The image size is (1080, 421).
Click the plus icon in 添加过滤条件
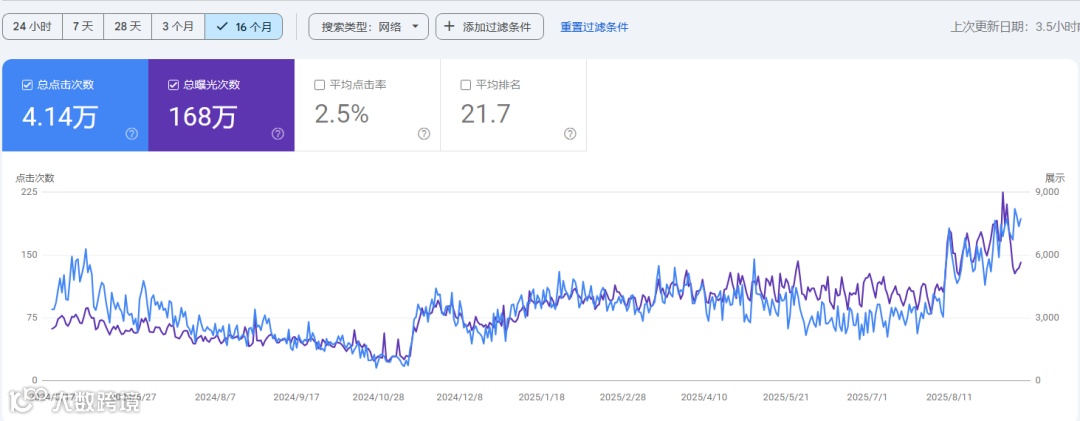pos(449,26)
